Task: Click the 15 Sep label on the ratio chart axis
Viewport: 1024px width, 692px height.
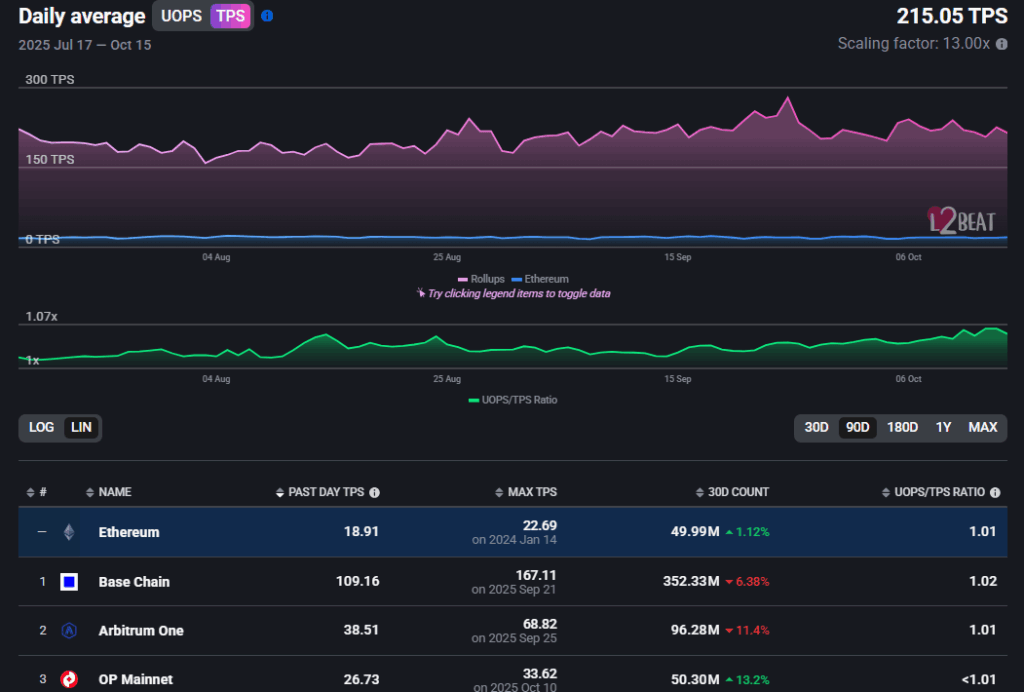Action: coord(678,379)
